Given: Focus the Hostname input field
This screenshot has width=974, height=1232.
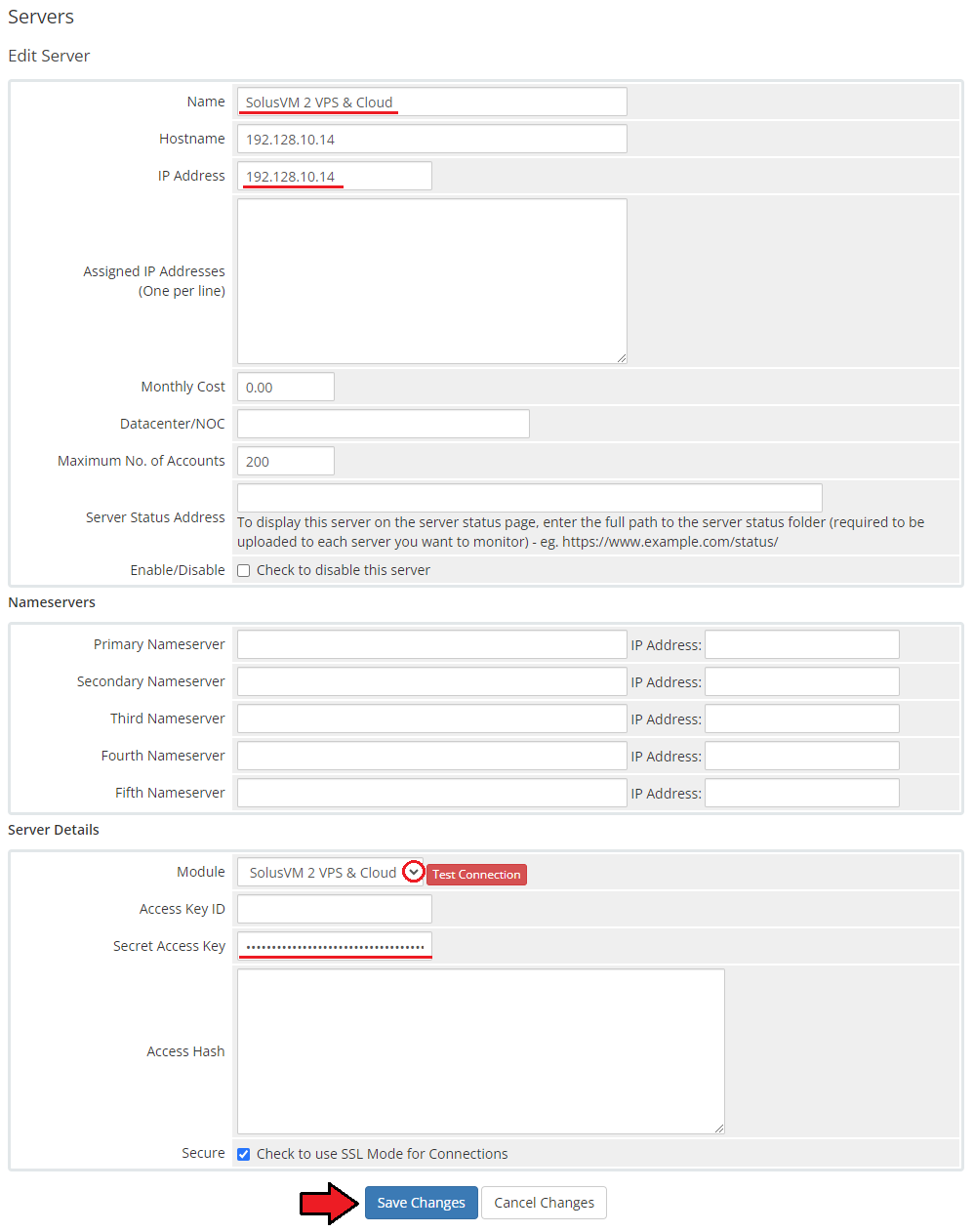Looking at the screenshot, I should [431, 139].
